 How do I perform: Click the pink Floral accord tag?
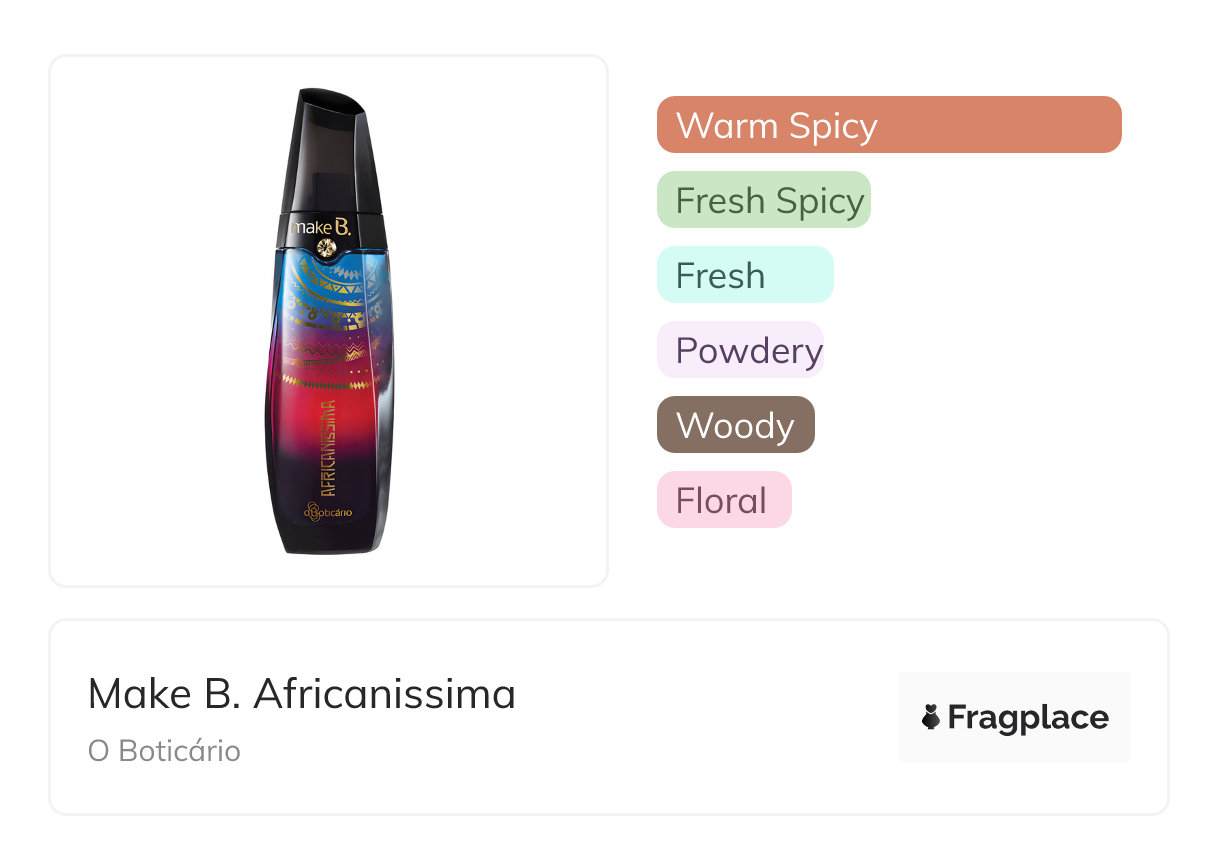click(723, 500)
